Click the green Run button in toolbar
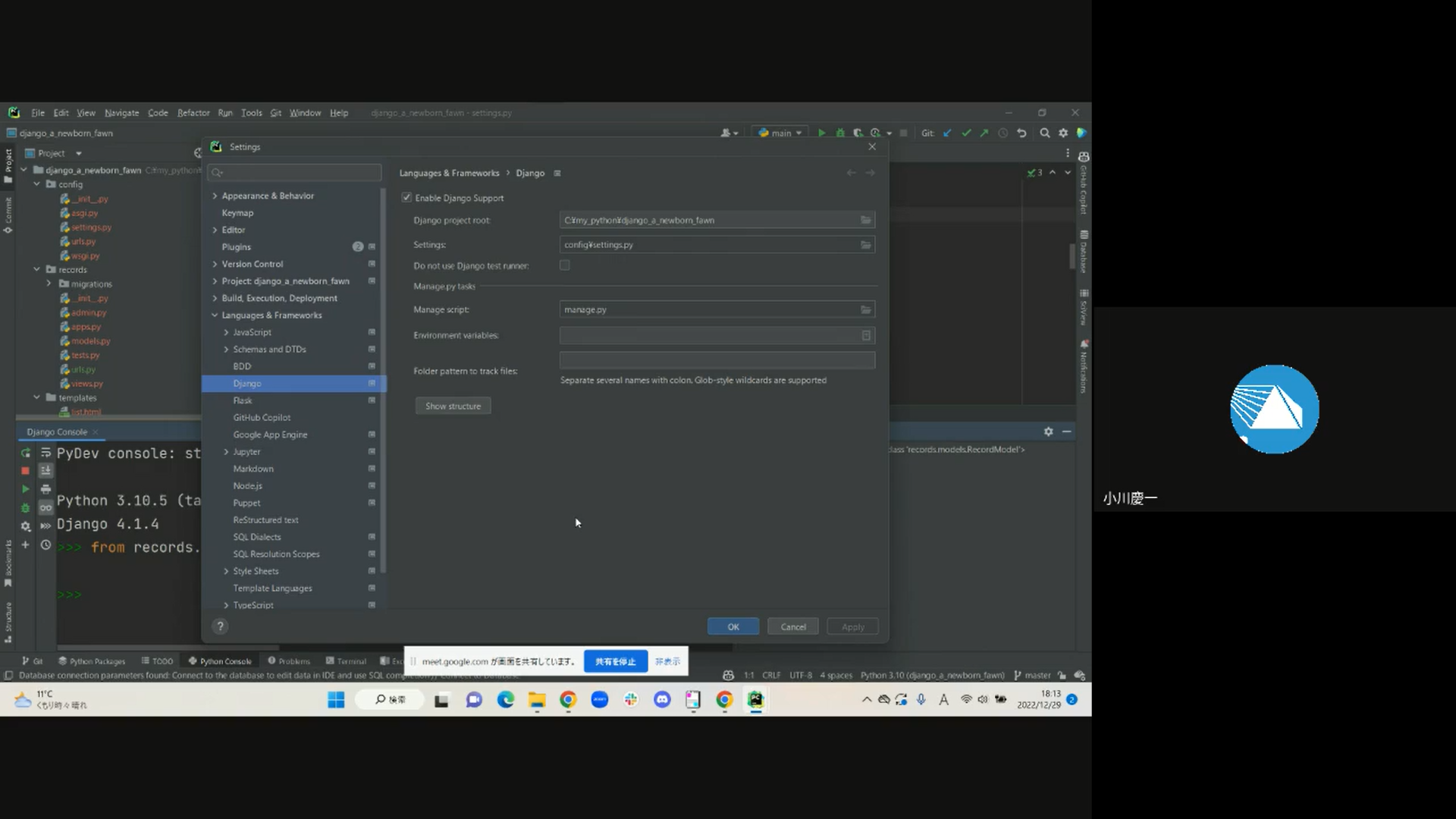 821,133
